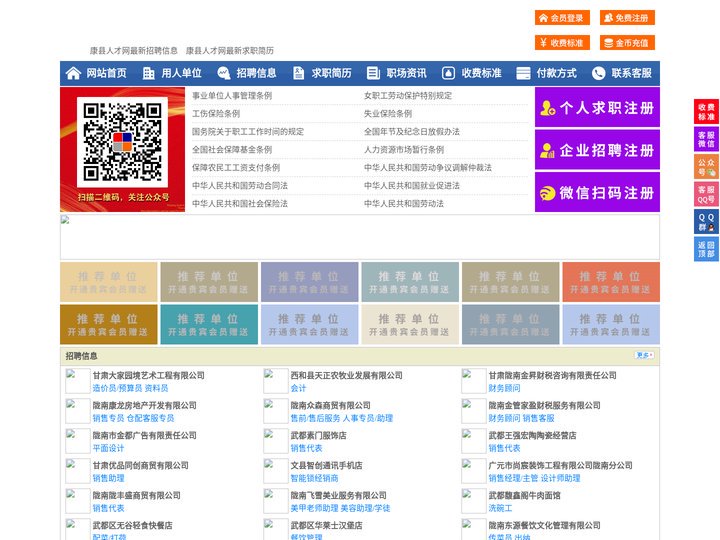Click the 客服QQ号 pink side widget

point(706,194)
